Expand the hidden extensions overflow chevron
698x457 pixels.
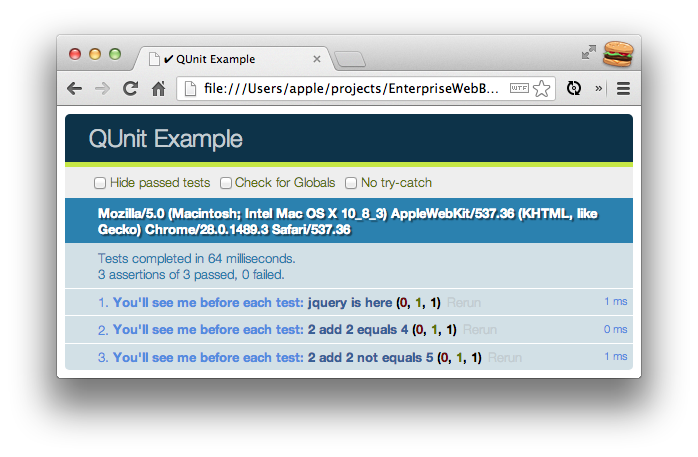pyautogui.click(x=599, y=89)
